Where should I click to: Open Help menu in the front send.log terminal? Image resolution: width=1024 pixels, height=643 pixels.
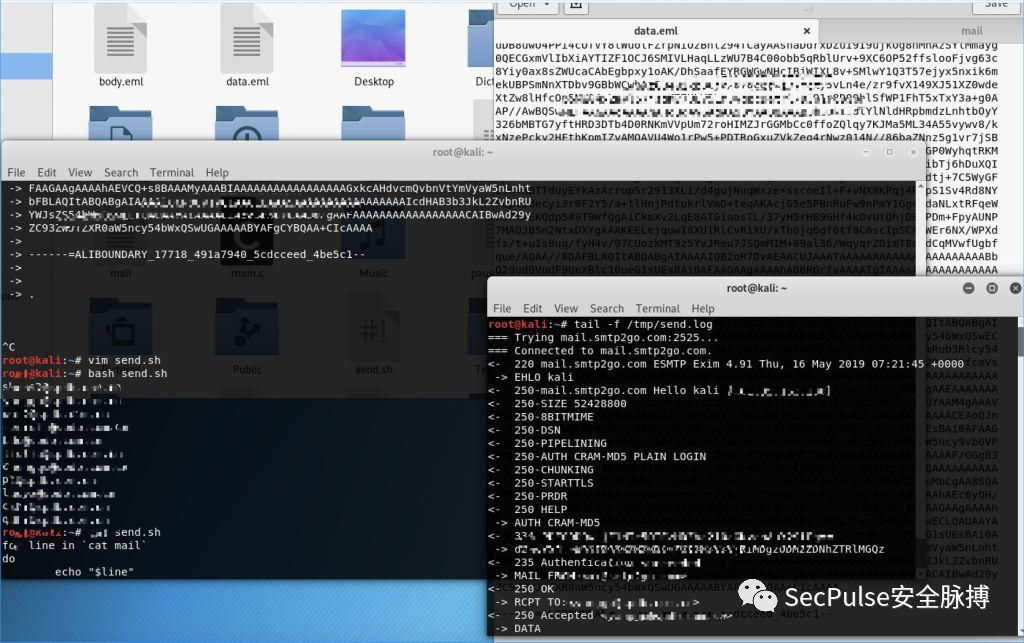(x=703, y=308)
